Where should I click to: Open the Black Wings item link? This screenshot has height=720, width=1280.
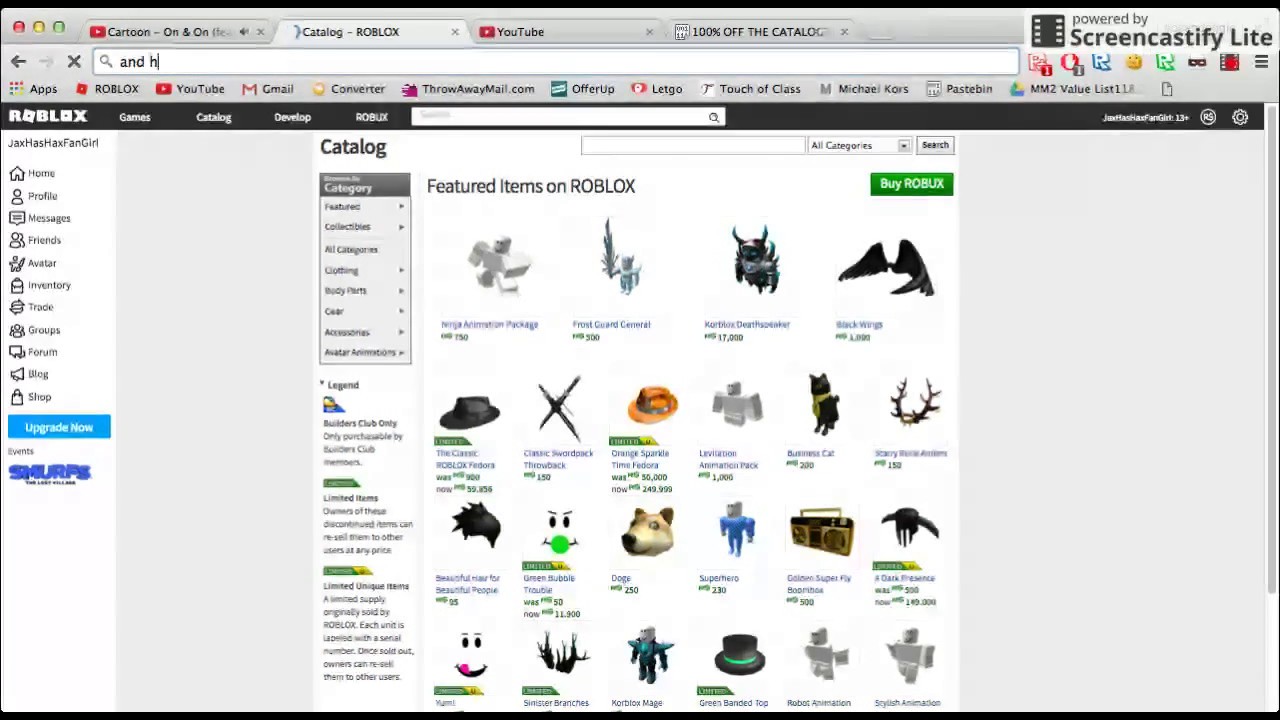click(859, 324)
